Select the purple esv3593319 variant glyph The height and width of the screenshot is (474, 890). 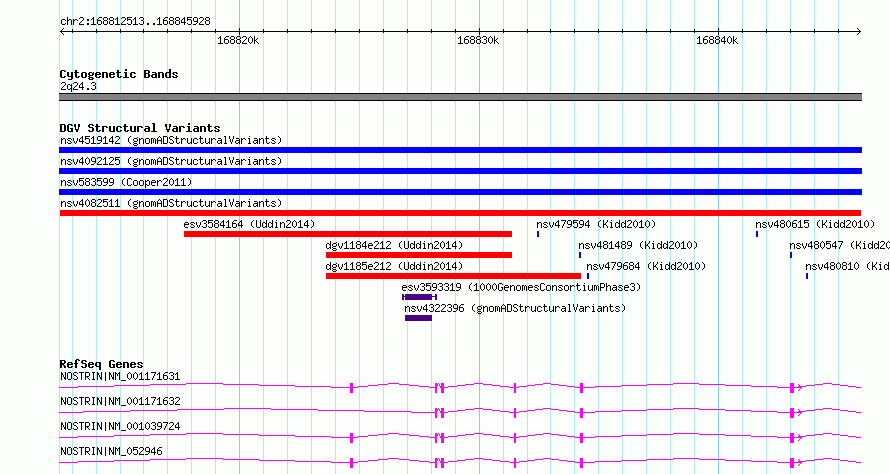[419, 297]
